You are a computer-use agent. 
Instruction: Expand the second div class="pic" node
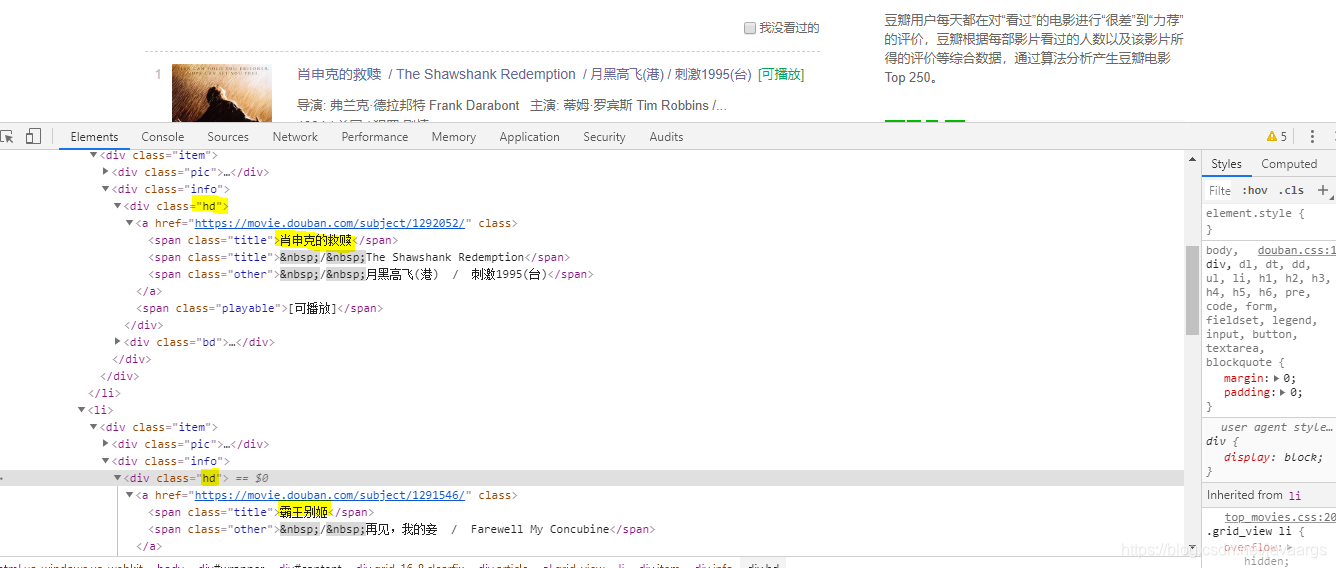(106, 444)
